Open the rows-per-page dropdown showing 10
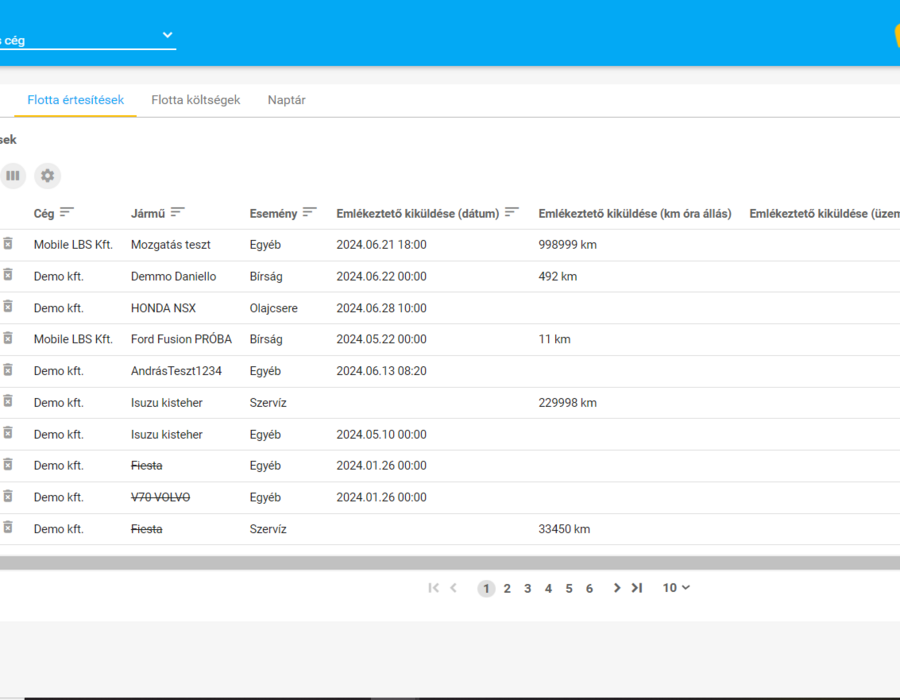Image resolution: width=900 pixels, height=700 pixels. point(676,588)
